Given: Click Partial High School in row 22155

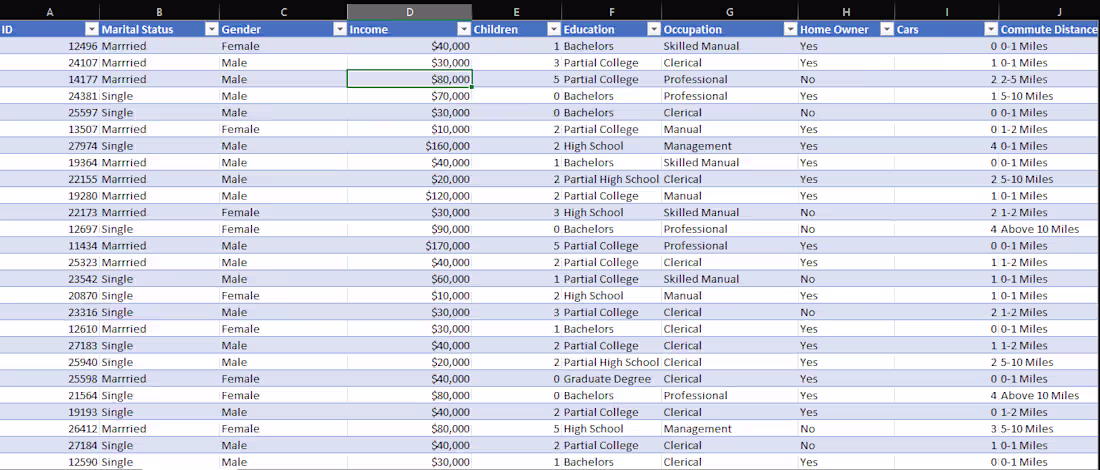Looking at the screenshot, I should (612, 179).
